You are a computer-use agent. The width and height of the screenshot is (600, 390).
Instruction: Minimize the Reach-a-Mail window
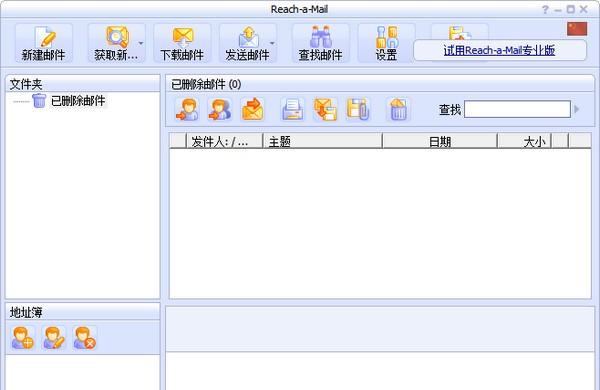(x=558, y=10)
